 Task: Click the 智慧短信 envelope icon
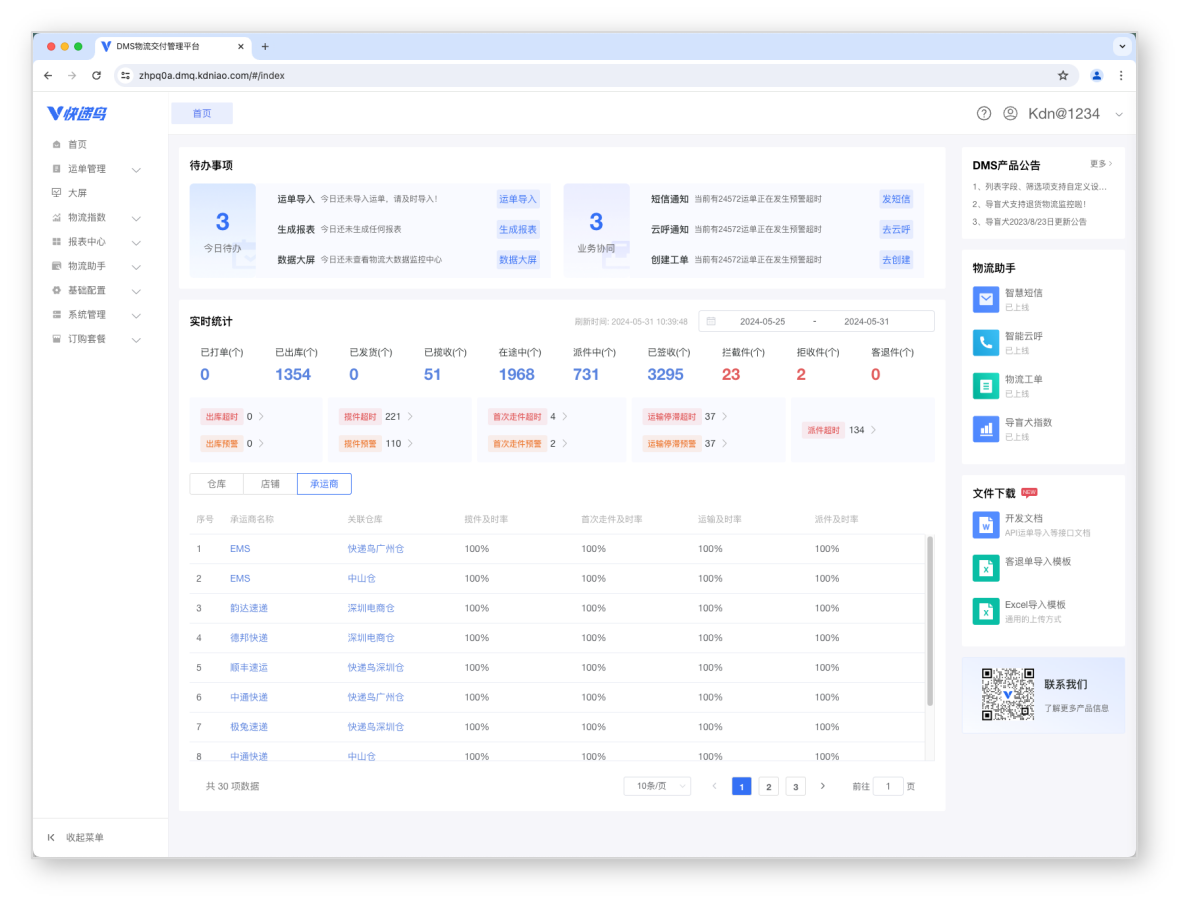(x=986, y=299)
